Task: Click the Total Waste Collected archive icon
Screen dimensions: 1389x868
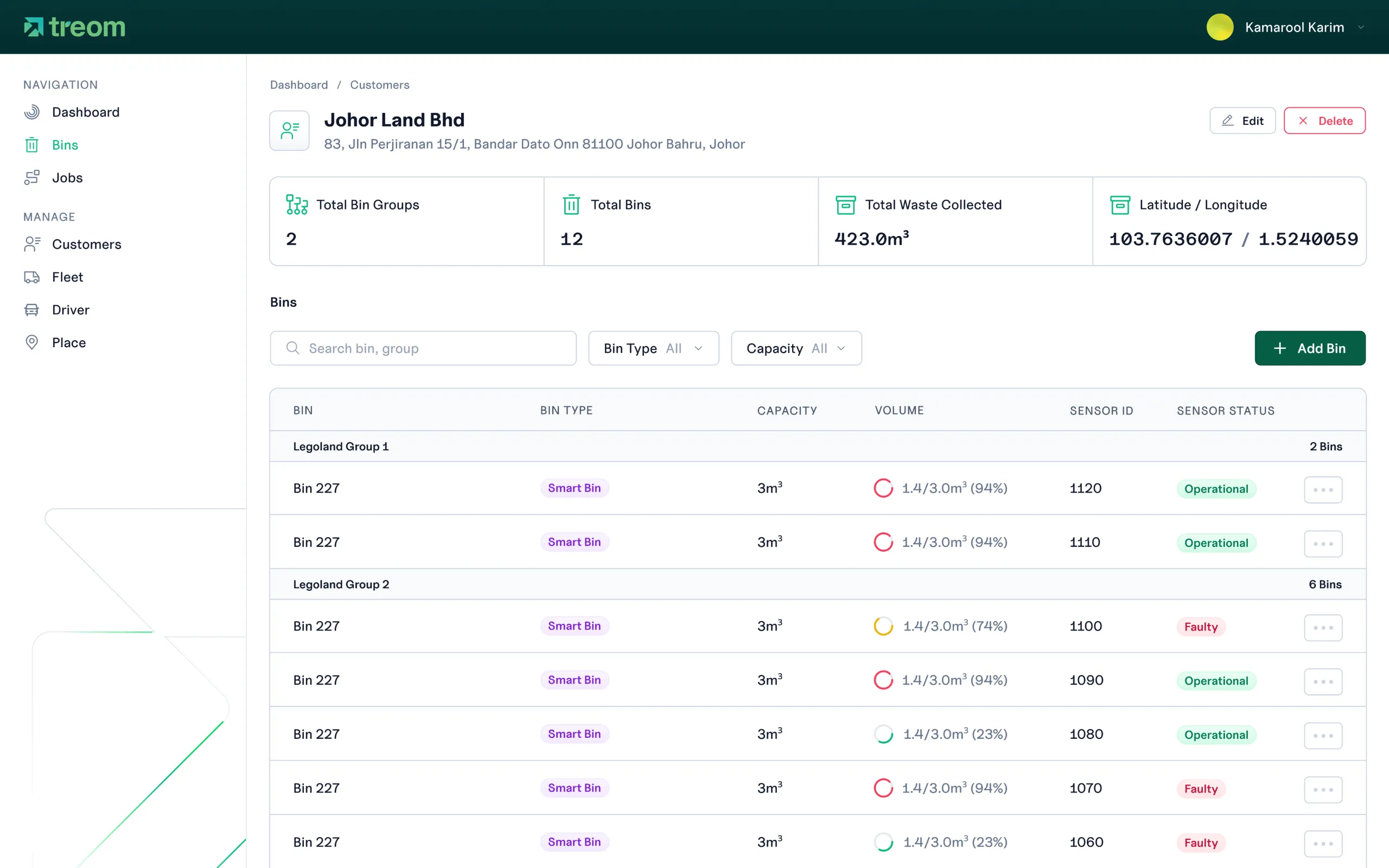Action: point(845,205)
